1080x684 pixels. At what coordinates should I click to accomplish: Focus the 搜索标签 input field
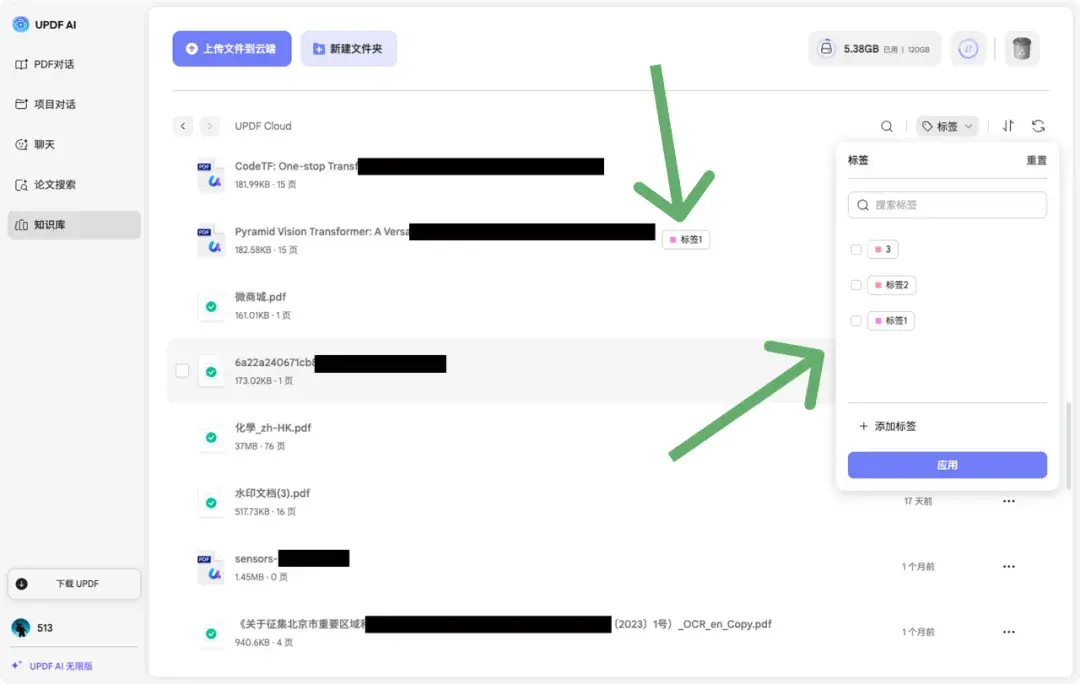point(947,205)
